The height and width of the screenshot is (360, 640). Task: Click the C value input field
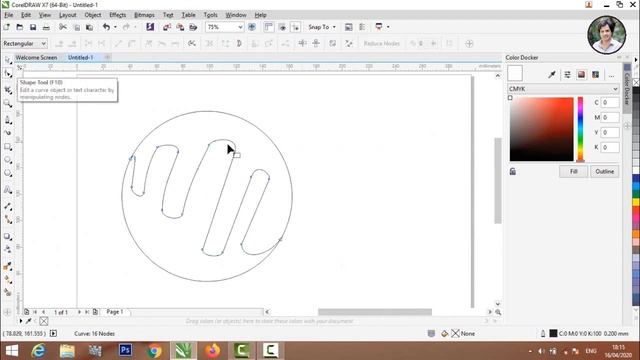pyautogui.click(x=610, y=102)
